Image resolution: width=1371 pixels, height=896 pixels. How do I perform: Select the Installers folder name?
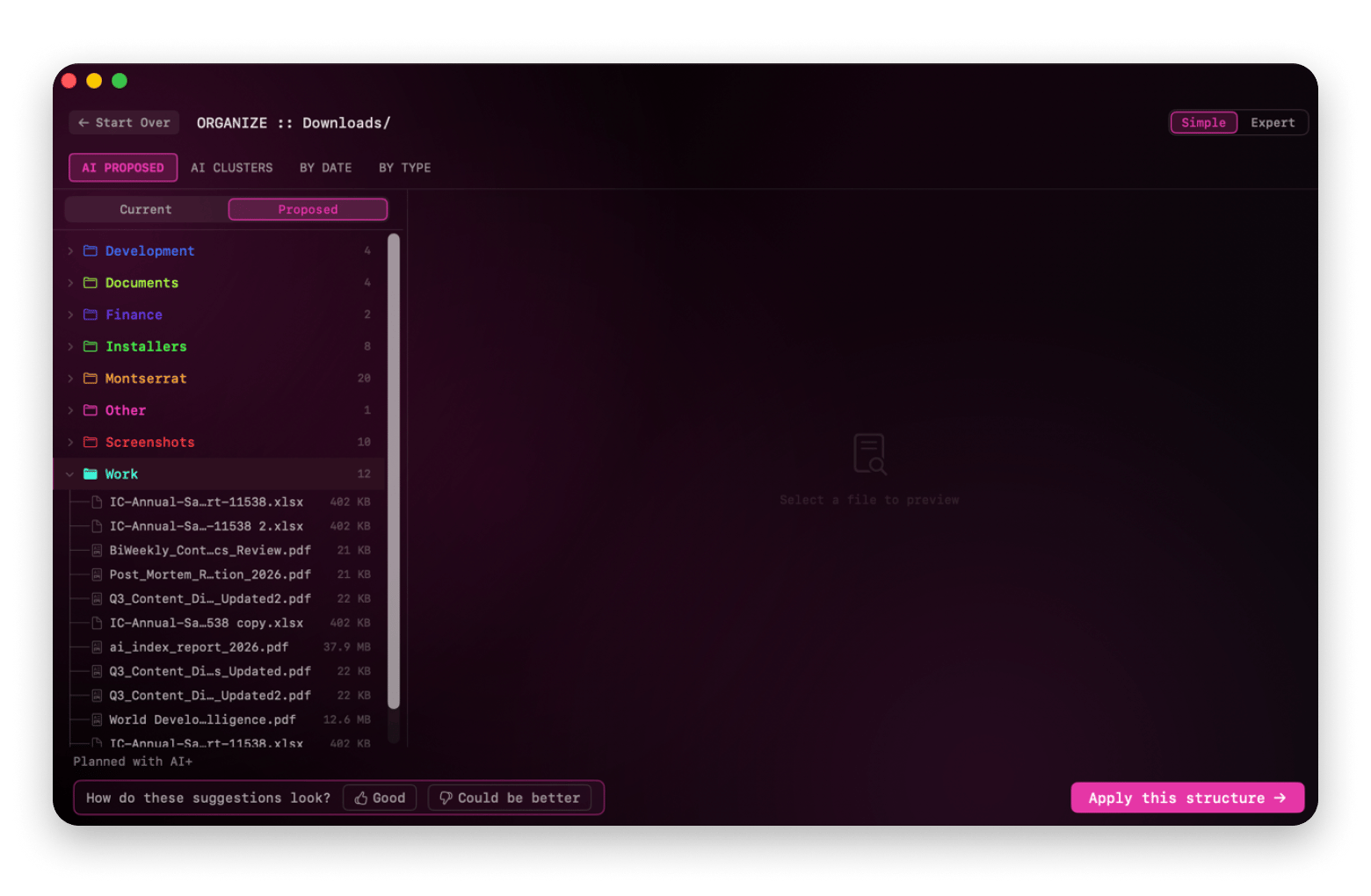click(146, 346)
